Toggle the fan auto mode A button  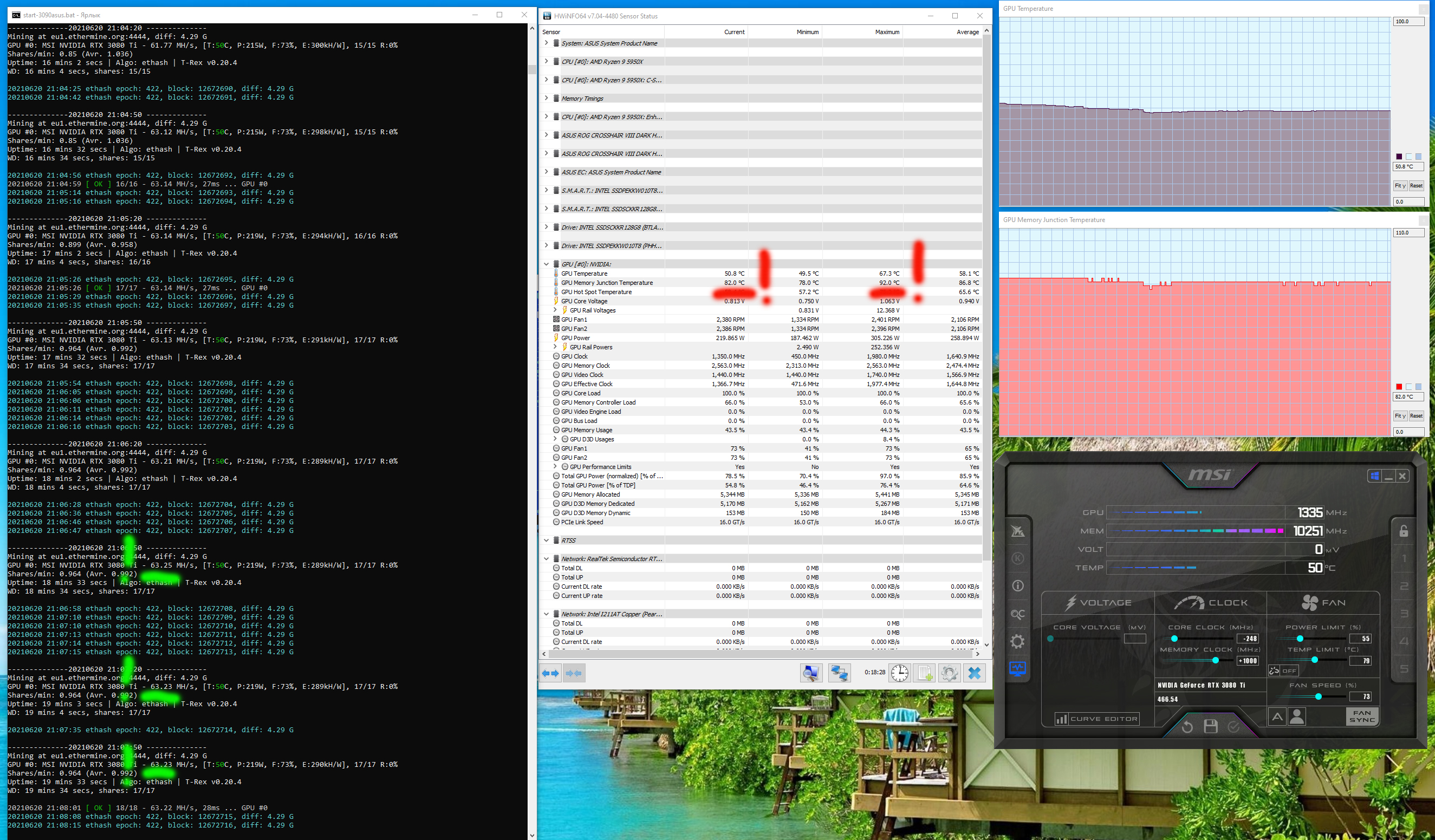click(x=1277, y=717)
